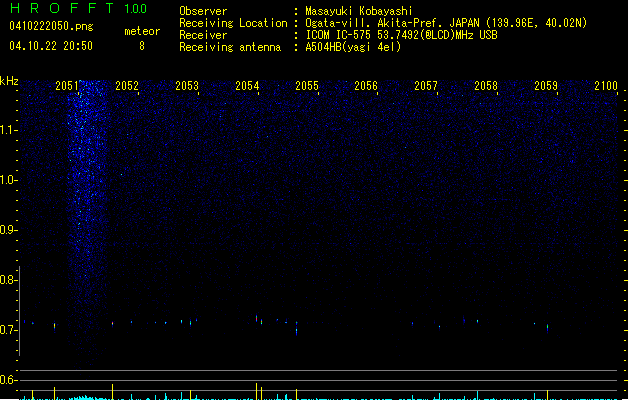Click the vertical meteor echo below 2055

[296, 328]
